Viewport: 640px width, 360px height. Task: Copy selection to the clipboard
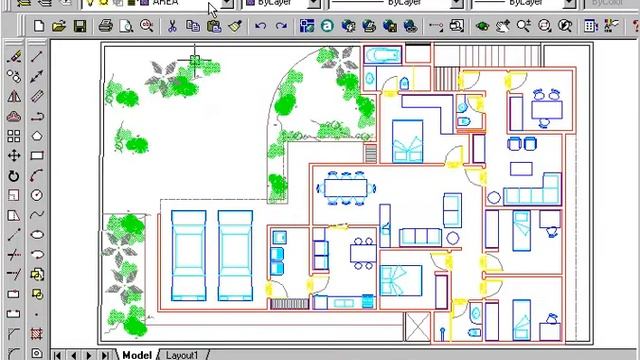[x=193, y=26]
